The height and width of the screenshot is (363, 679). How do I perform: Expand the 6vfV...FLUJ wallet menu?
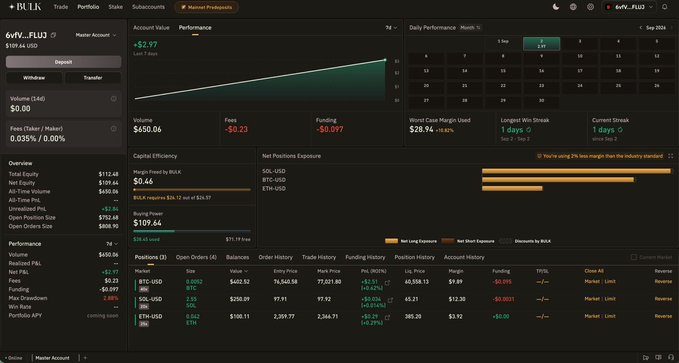point(630,7)
